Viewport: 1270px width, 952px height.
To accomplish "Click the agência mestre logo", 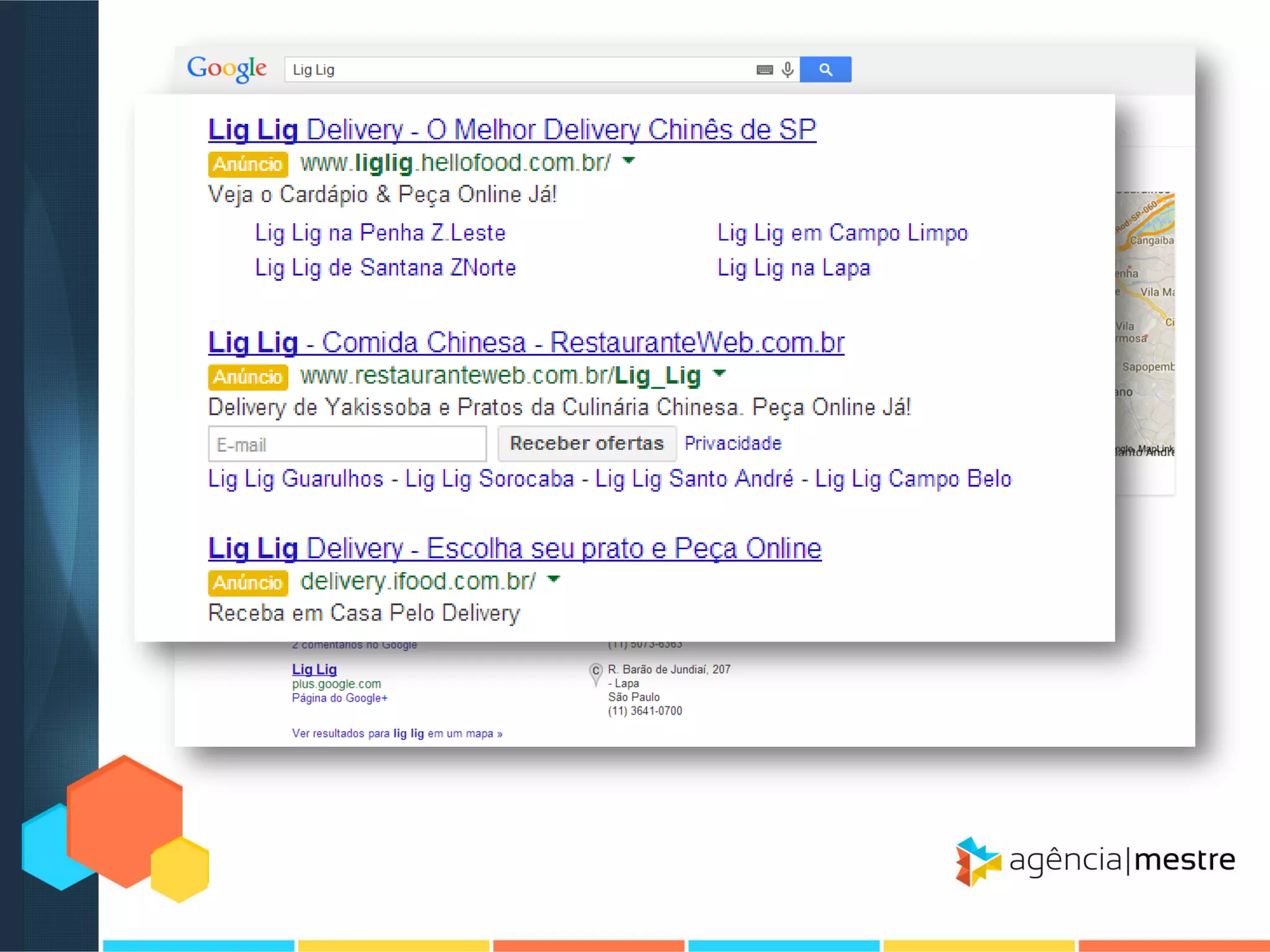I will 1095,860.
